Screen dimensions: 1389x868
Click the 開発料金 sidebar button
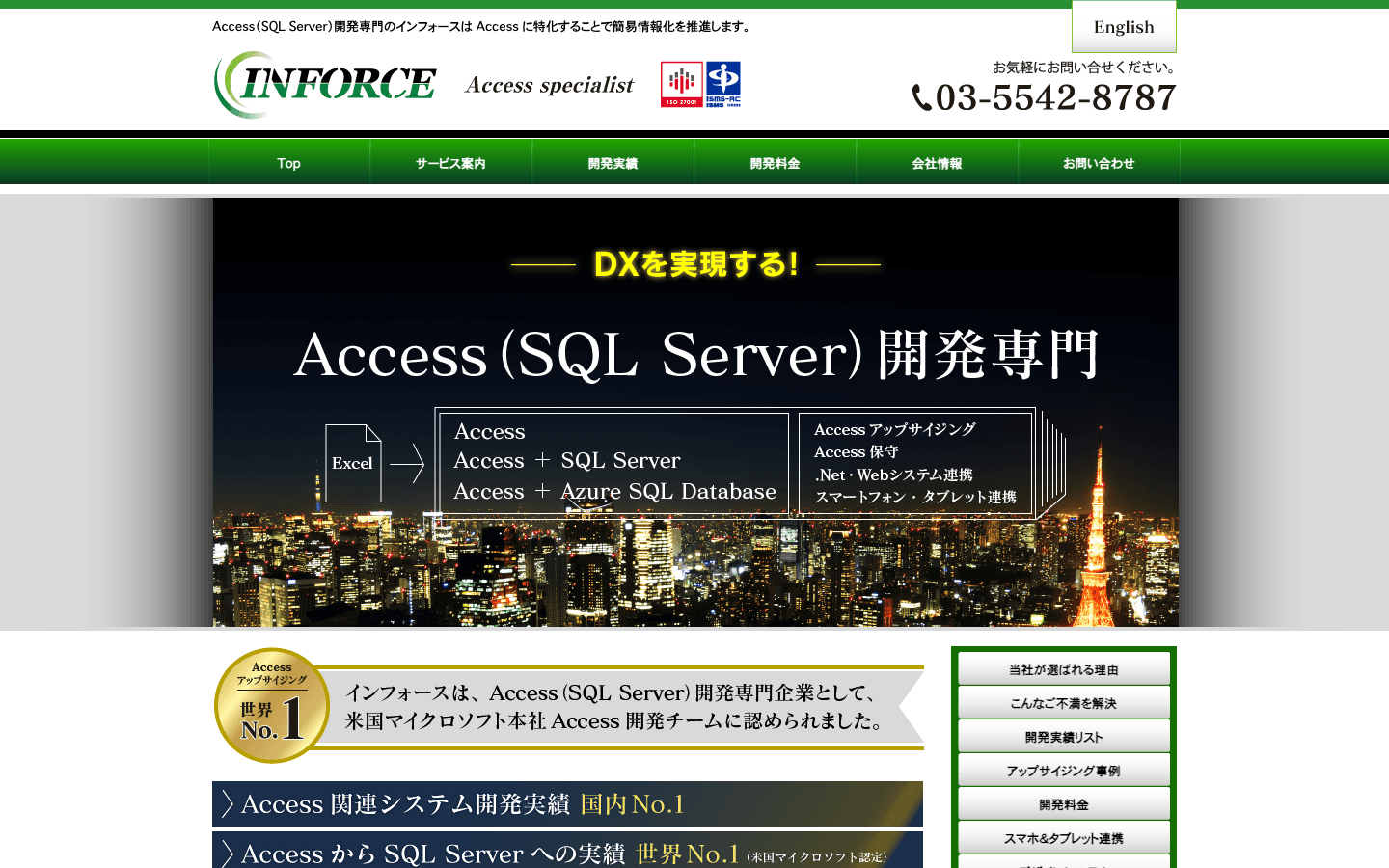click(x=1064, y=804)
